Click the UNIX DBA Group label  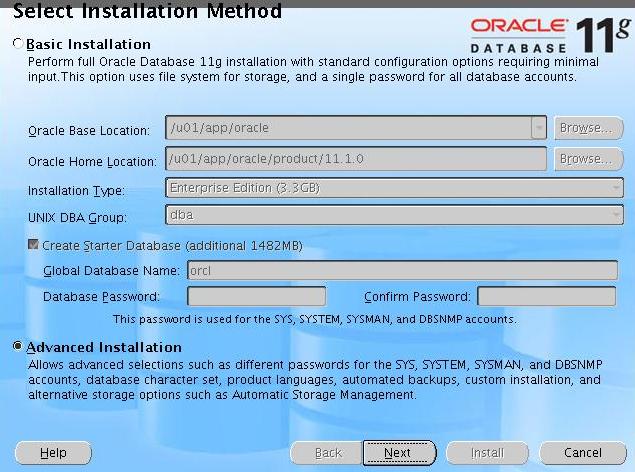pyautogui.click(x=77, y=217)
